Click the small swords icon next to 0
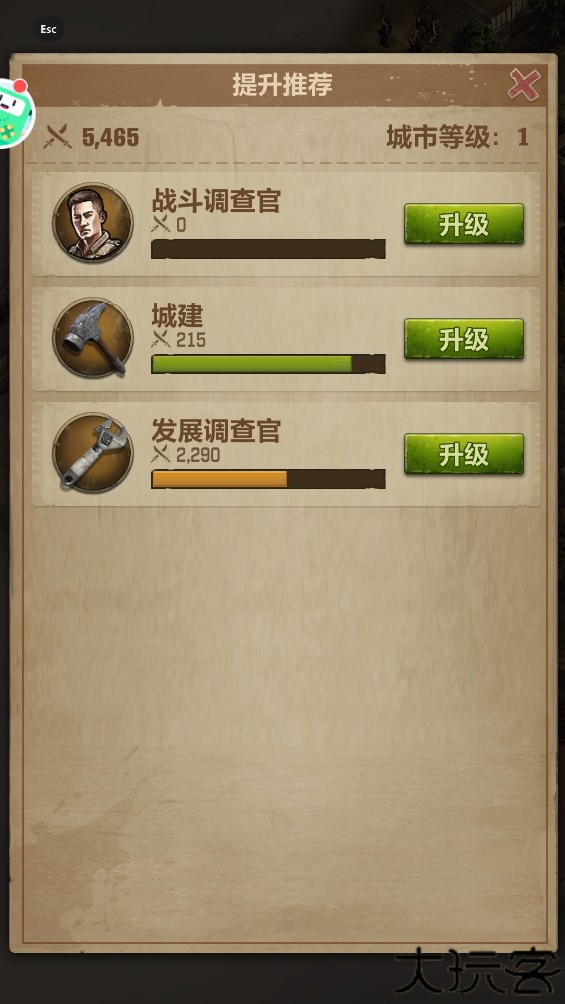This screenshot has height=1004, width=565. click(161, 225)
